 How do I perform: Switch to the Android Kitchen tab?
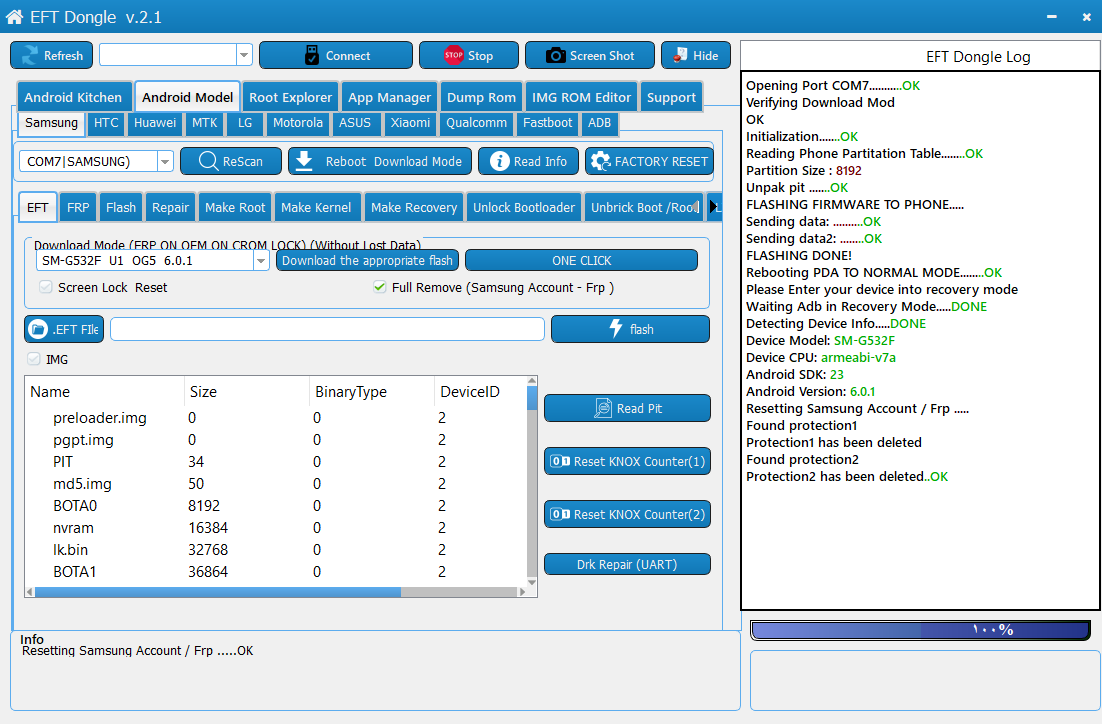[73, 97]
